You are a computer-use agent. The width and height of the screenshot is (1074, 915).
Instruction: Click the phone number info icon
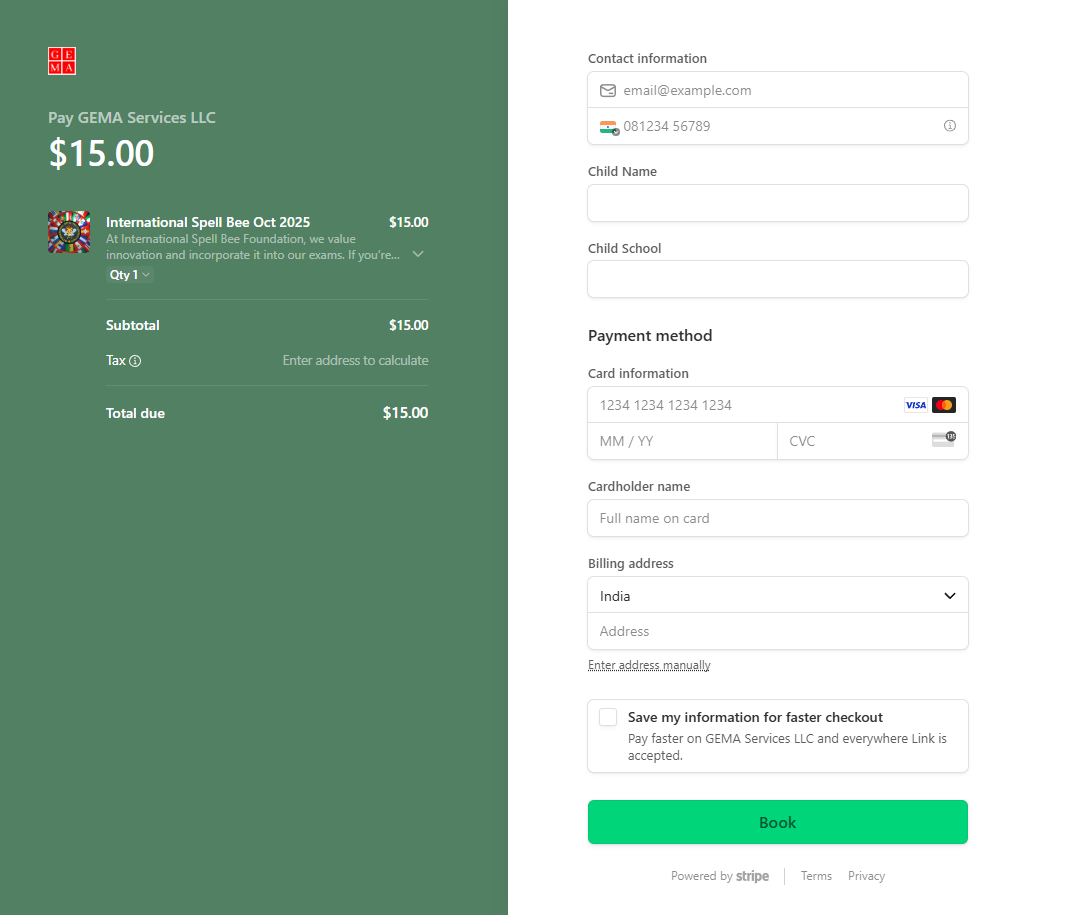[x=950, y=126]
